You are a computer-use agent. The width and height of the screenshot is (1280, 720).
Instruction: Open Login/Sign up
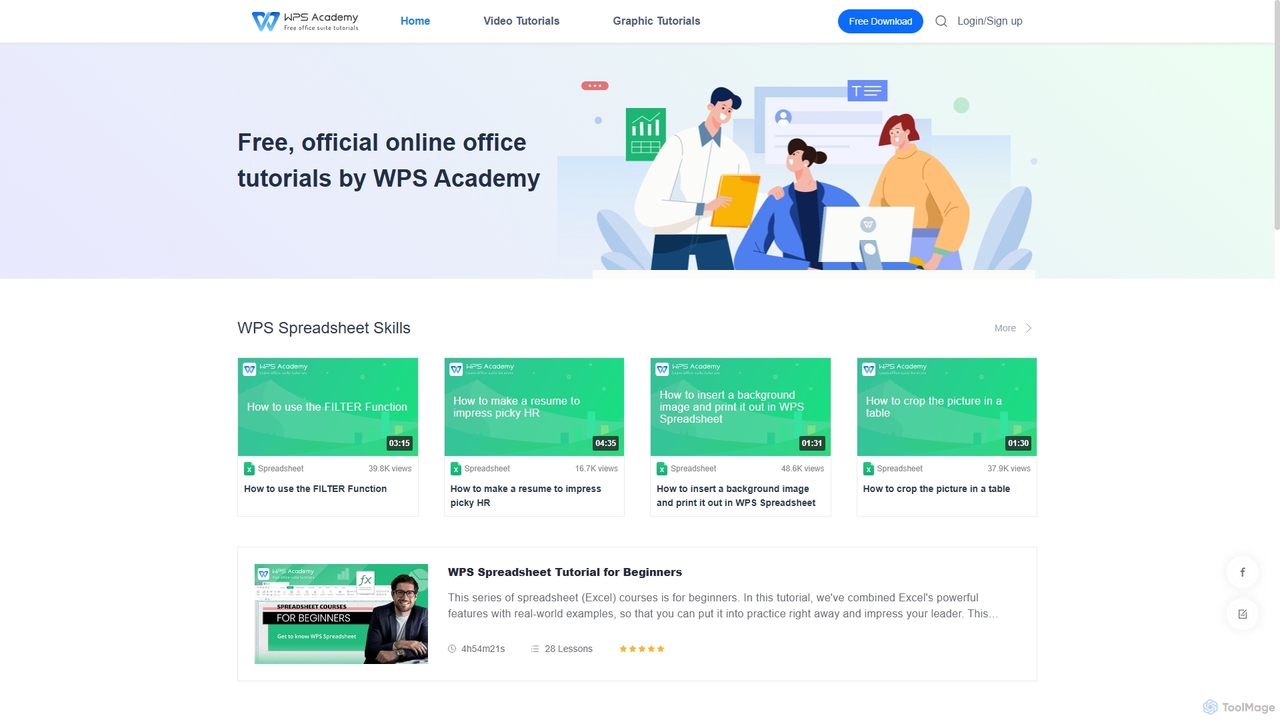(x=990, y=21)
